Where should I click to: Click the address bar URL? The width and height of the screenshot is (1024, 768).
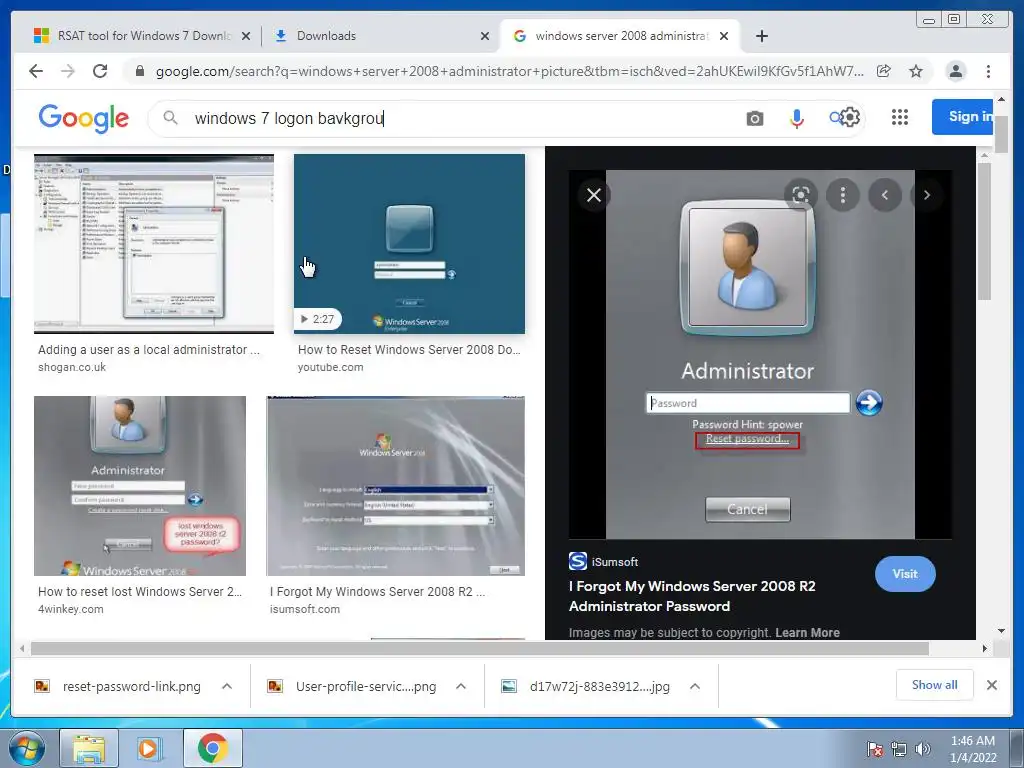[x=509, y=71]
